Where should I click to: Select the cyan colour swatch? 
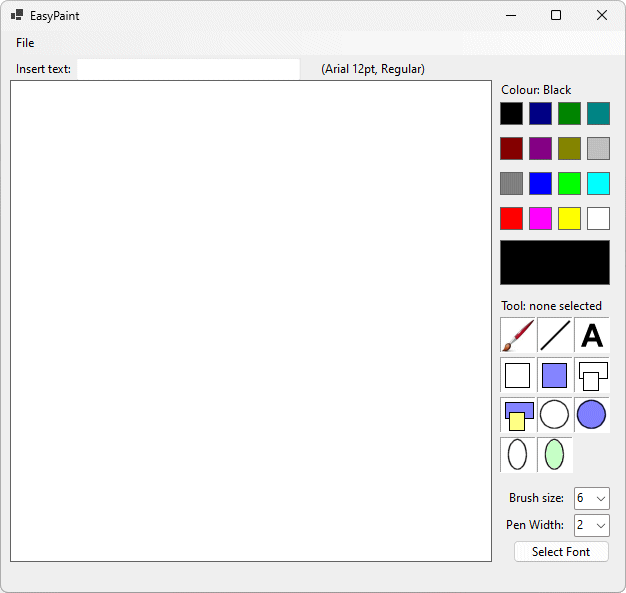pyautogui.click(x=598, y=183)
